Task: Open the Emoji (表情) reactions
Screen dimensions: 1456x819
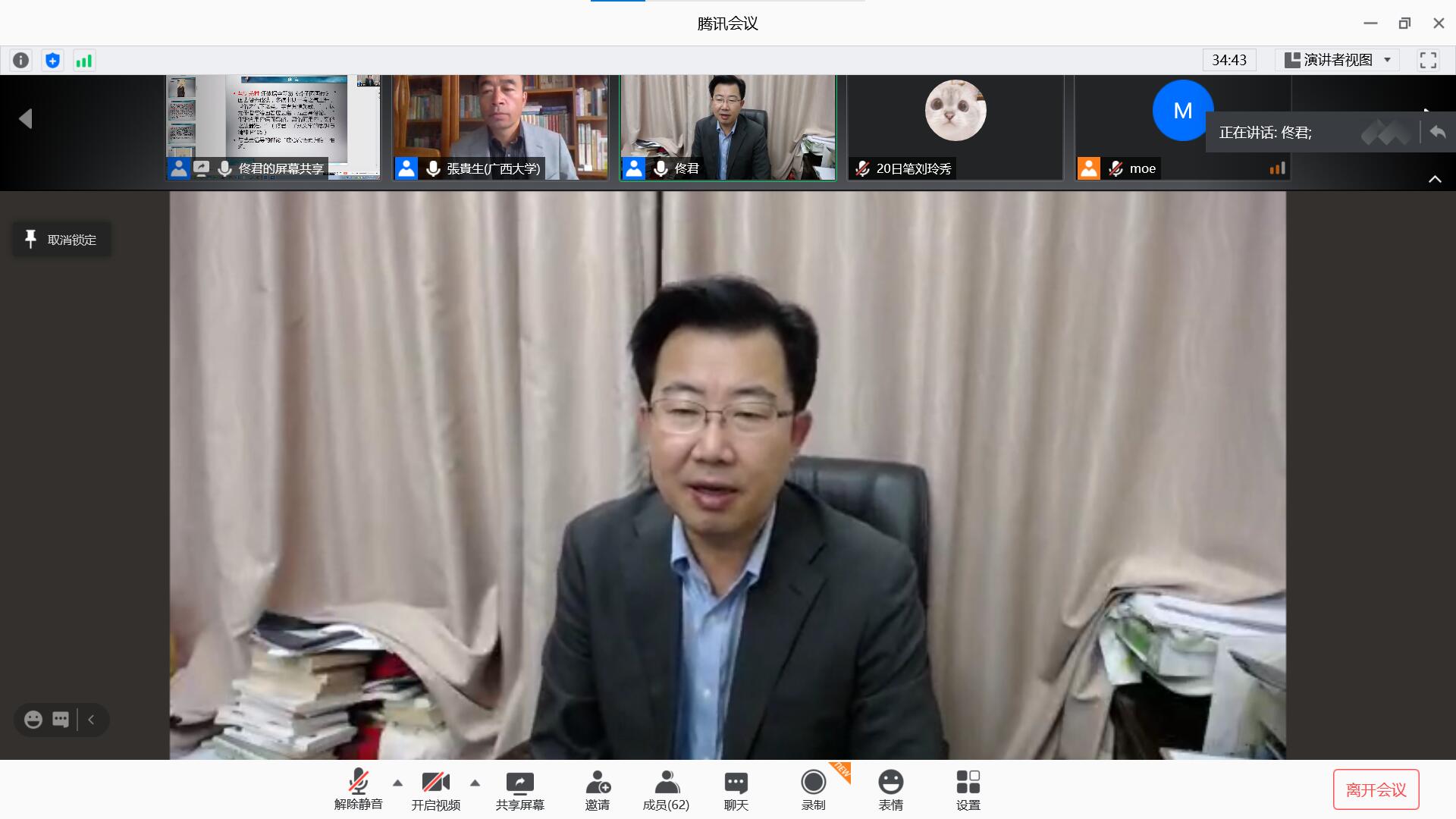Action: (890, 790)
